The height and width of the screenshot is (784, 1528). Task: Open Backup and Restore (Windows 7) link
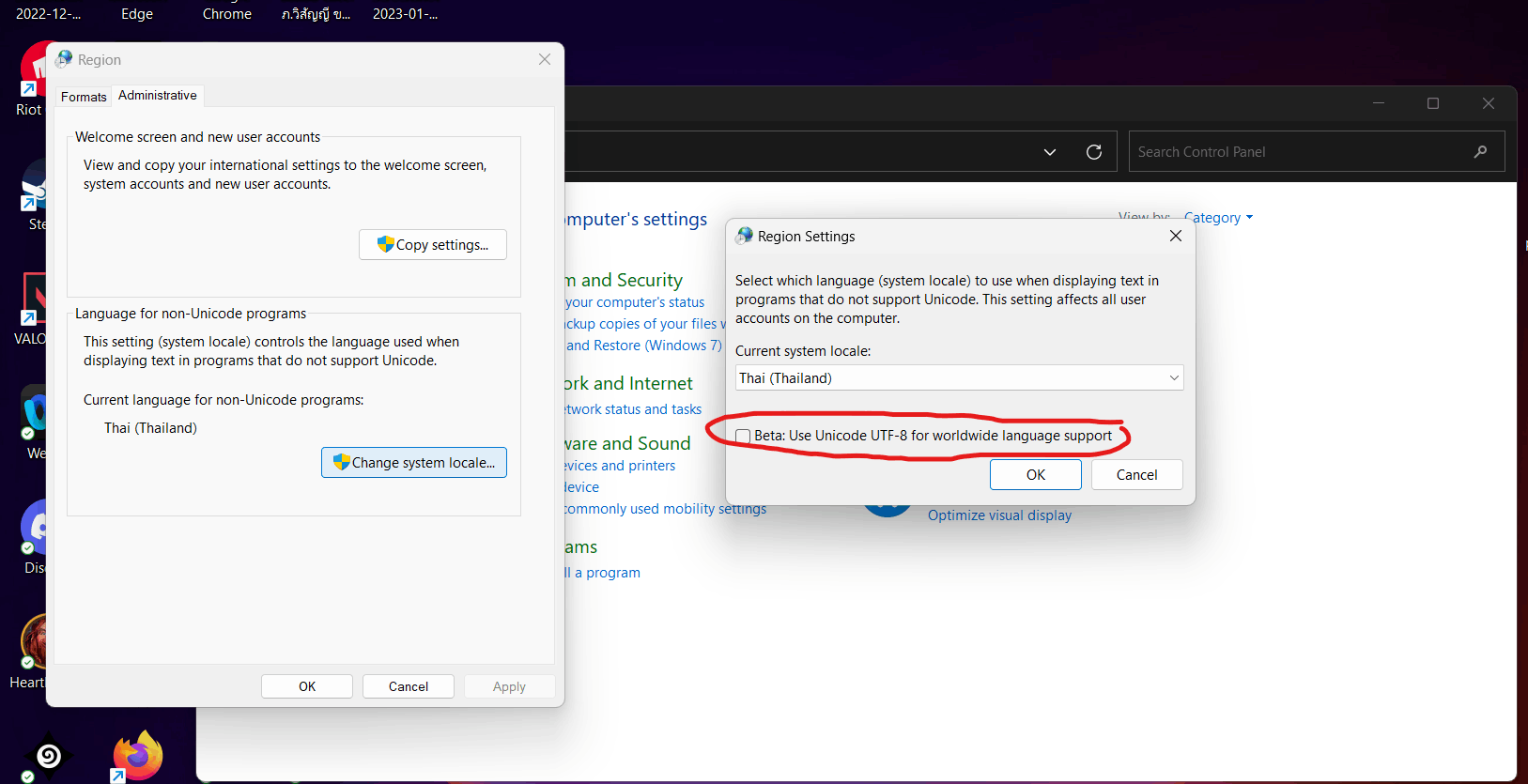pos(644,345)
